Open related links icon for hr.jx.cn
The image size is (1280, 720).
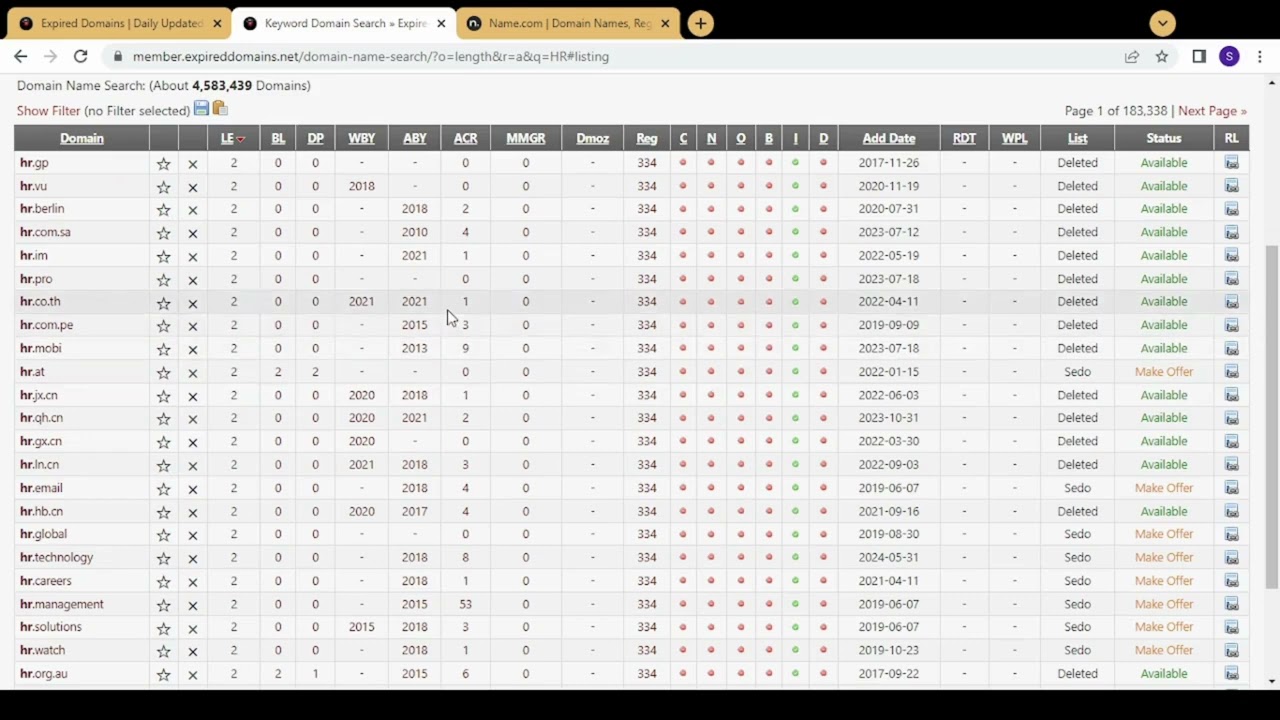click(1231, 395)
